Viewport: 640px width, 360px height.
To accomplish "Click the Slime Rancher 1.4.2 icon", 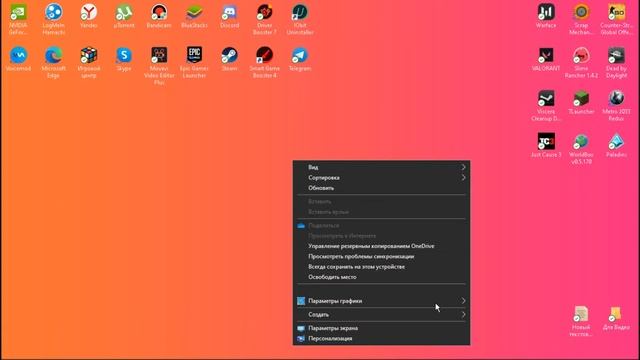I will [x=581, y=56].
